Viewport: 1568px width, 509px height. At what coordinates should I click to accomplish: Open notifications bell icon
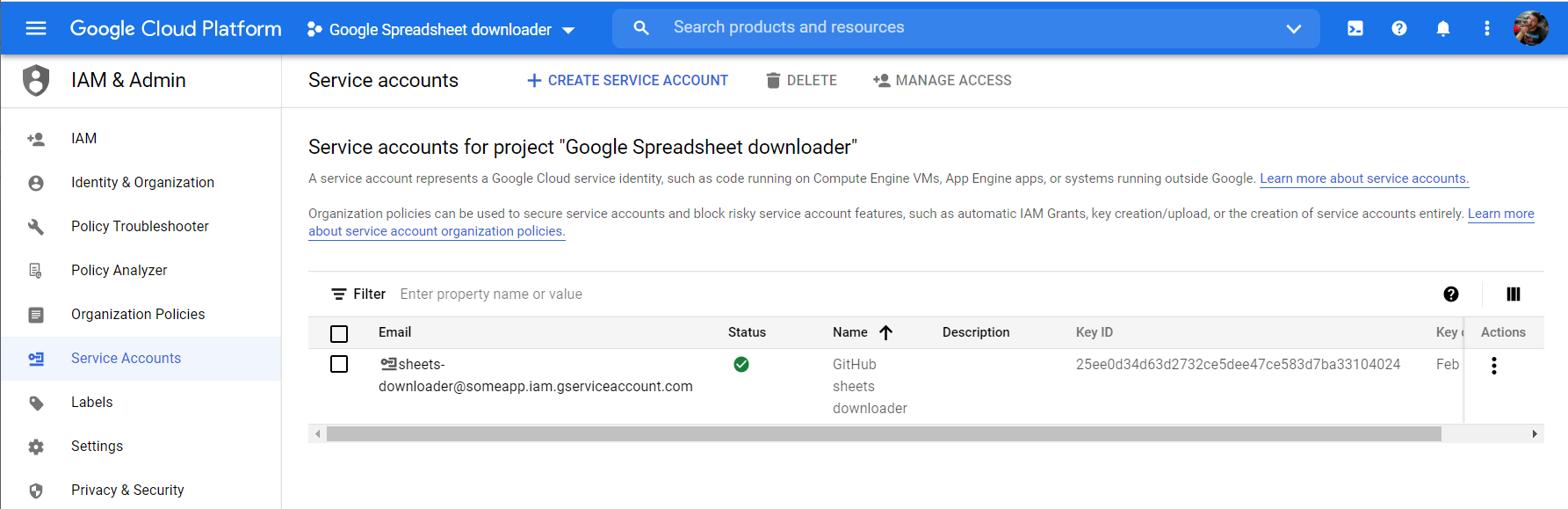point(1443,28)
